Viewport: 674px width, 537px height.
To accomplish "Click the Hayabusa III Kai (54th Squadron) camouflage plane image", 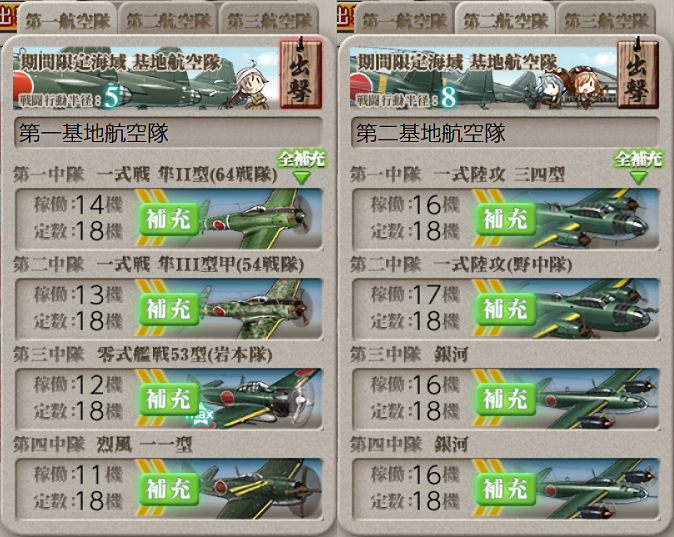I will [x=258, y=309].
